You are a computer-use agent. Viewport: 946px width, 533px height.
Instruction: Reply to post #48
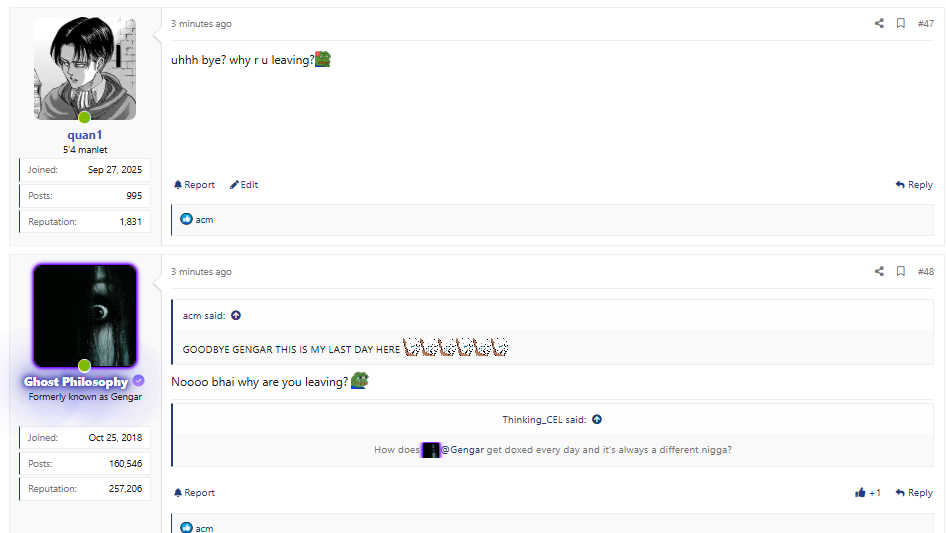[x=914, y=493]
